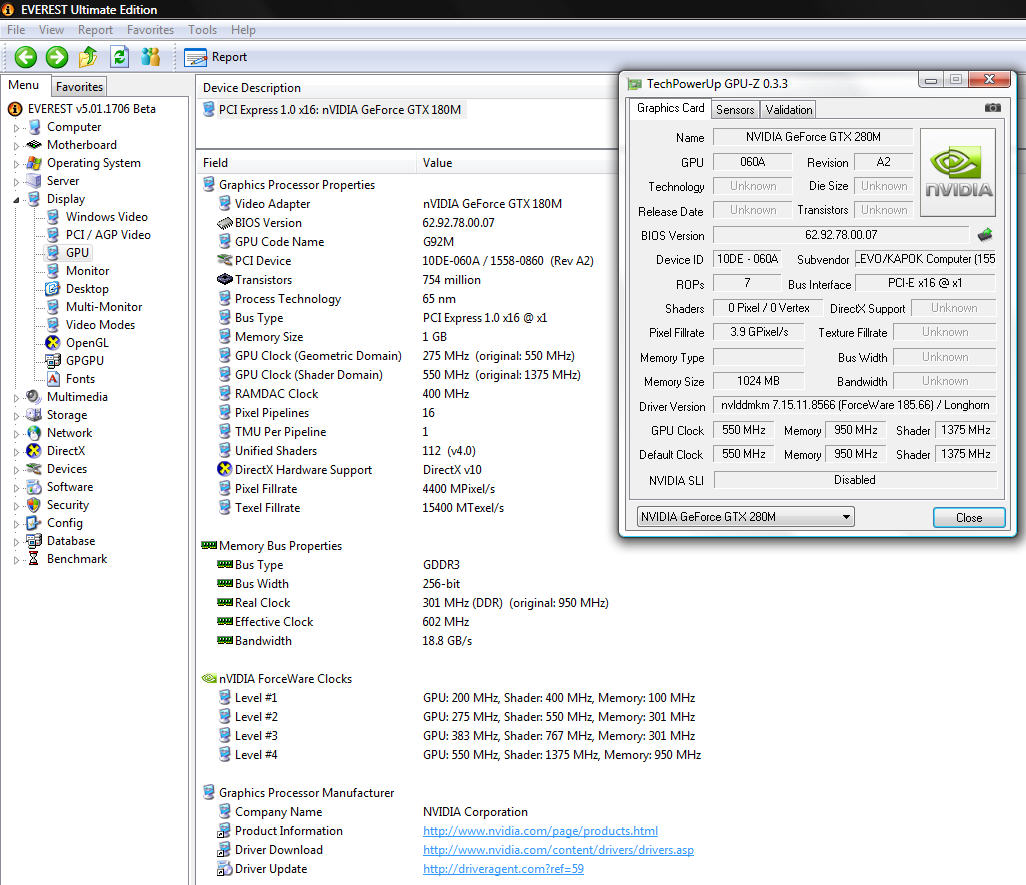Click the Value column header
The width and height of the screenshot is (1026, 885).
518,163
